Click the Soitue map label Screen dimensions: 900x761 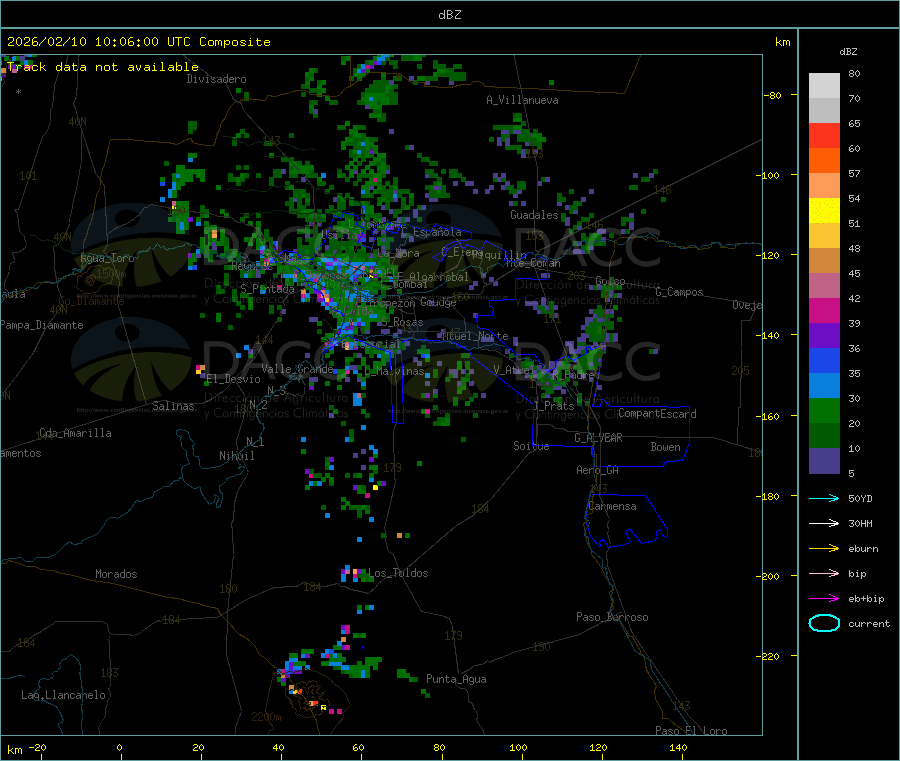[531, 446]
